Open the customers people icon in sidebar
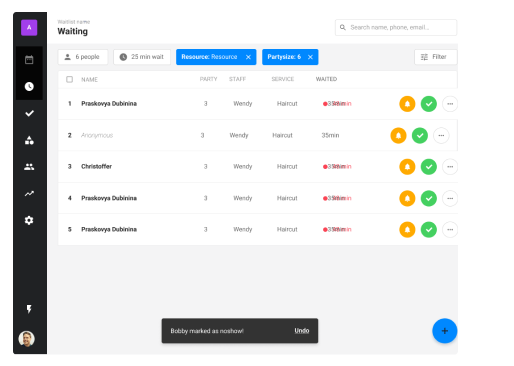 [x=29, y=167]
